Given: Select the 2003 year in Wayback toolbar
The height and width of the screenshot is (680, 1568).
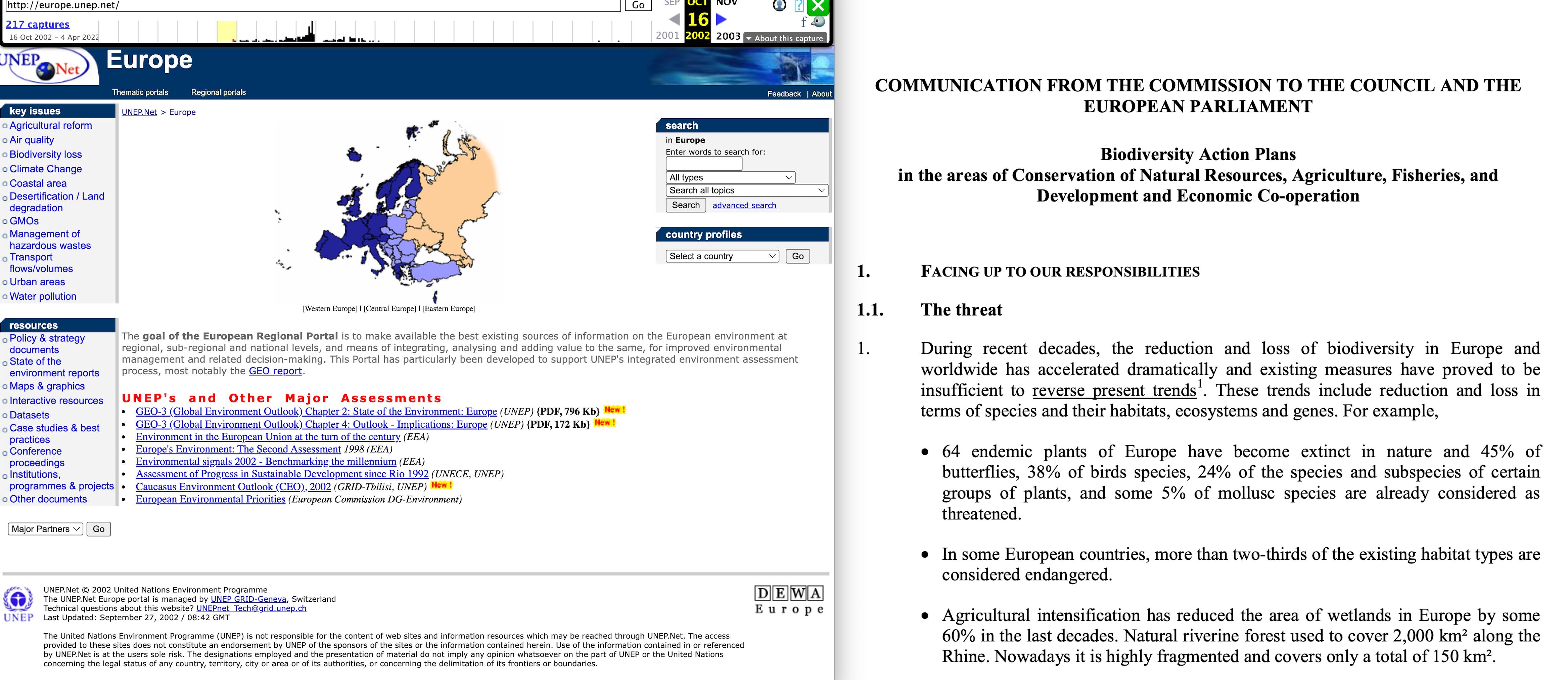Looking at the screenshot, I should [x=728, y=36].
